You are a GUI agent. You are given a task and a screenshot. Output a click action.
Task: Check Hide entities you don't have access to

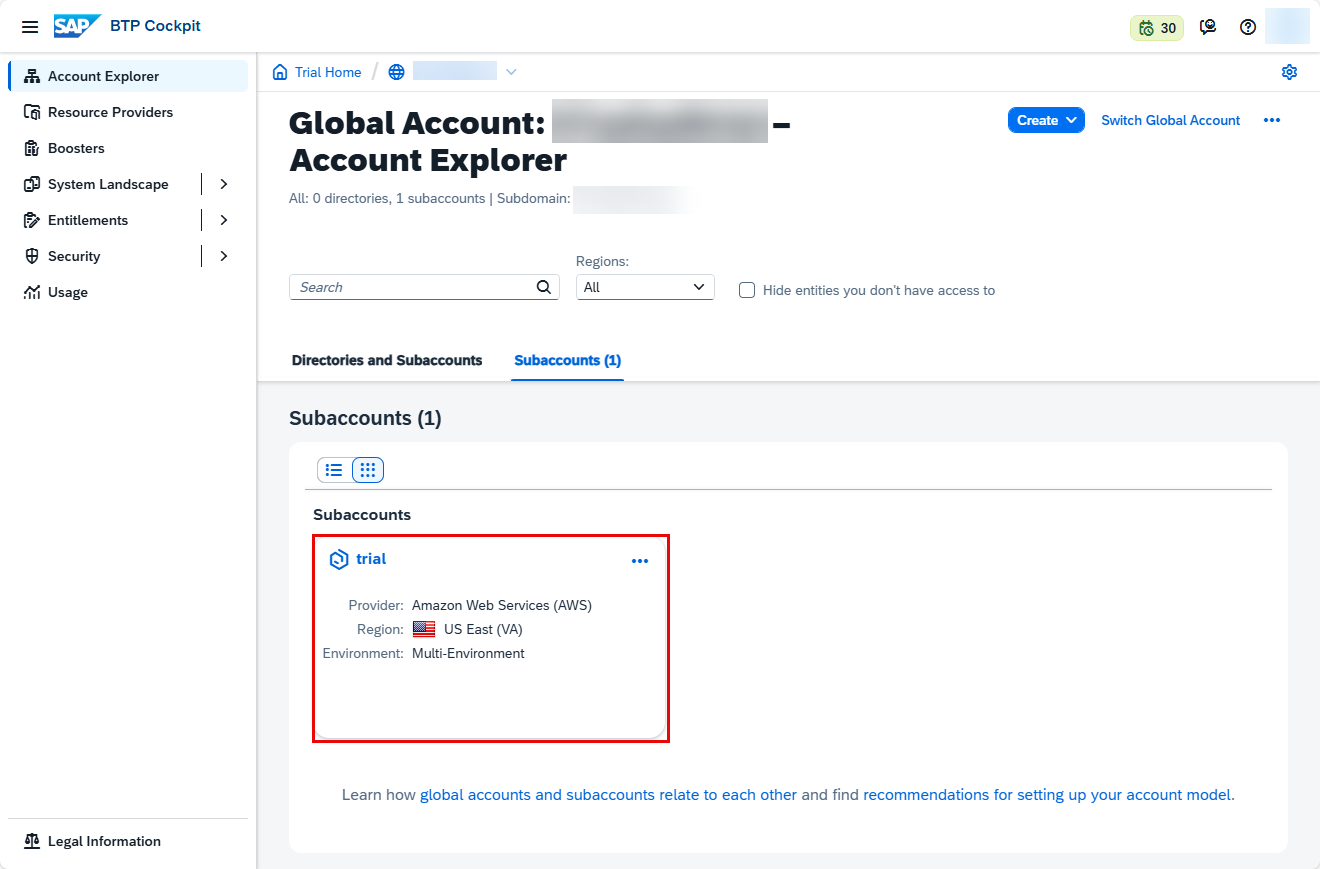point(746,290)
